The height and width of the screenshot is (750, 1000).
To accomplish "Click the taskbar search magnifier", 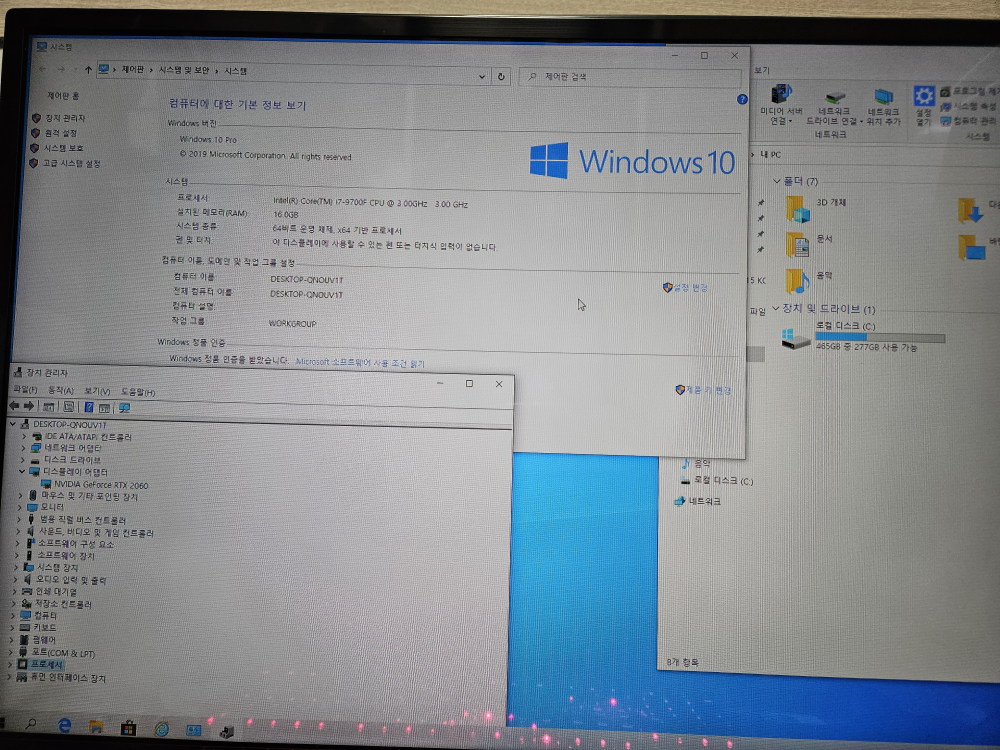I will tap(30, 724).
